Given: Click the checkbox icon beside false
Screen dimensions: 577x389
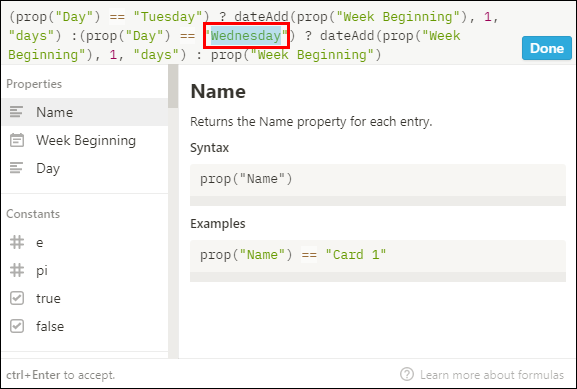Looking at the screenshot, I should click(x=17, y=326).
